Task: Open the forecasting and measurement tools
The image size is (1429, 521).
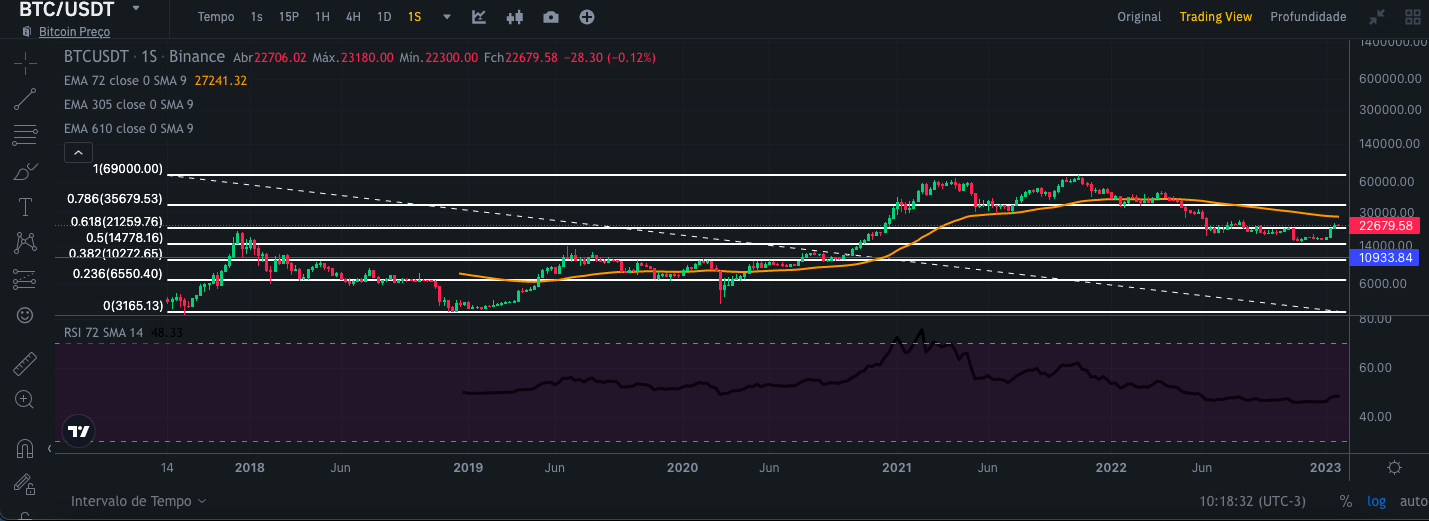Action: 25,279
